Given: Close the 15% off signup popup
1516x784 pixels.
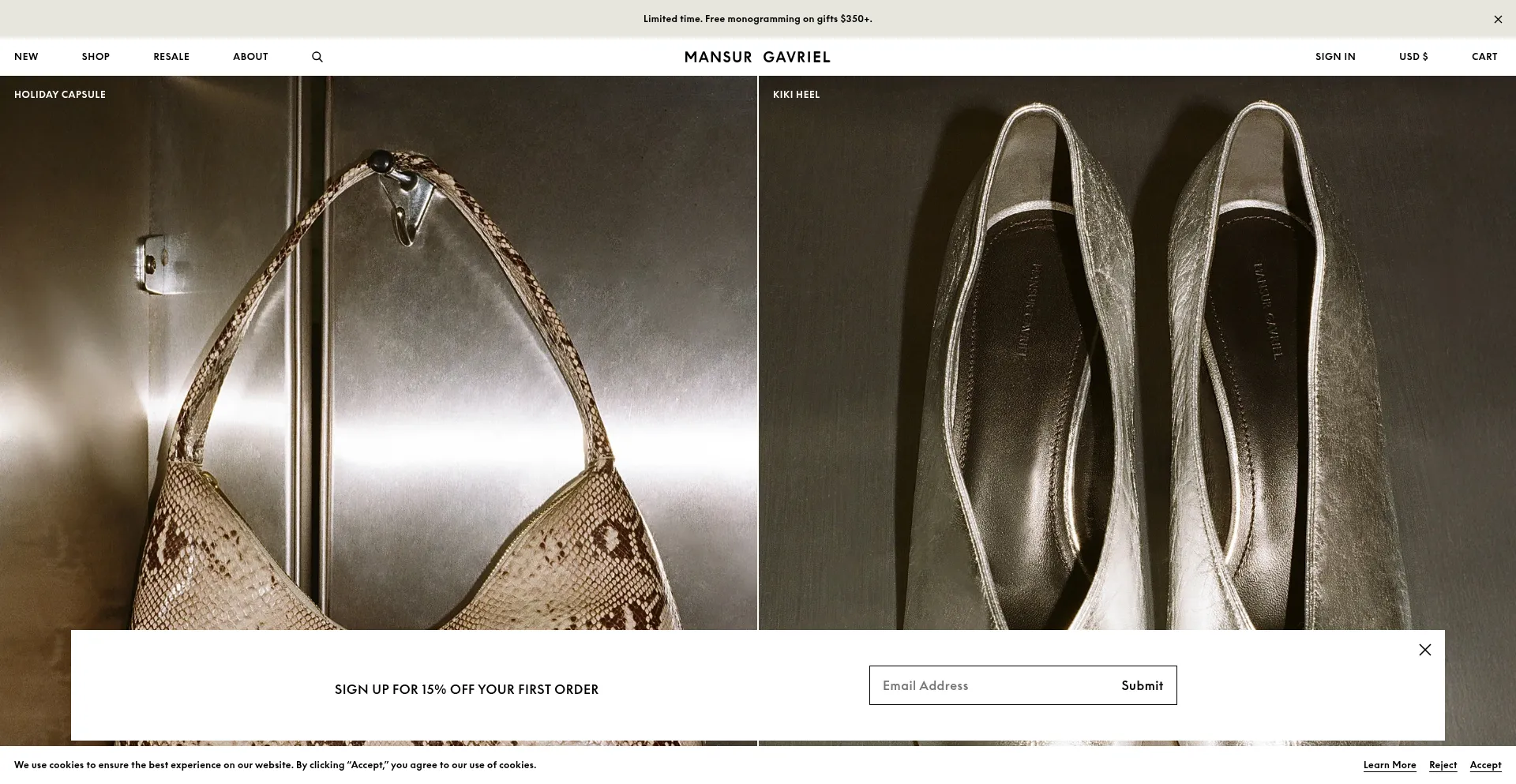Looking at the screenshot, I should pyautogui.click(x=1424, y=650).
